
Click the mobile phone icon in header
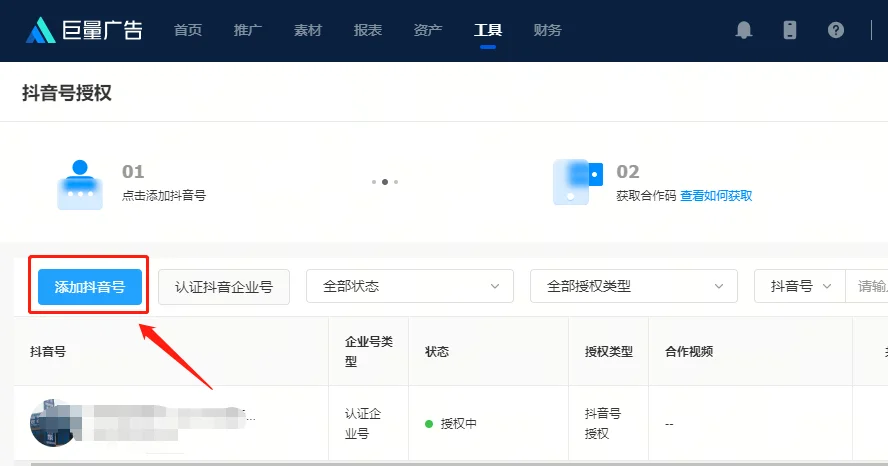point(790,30)
